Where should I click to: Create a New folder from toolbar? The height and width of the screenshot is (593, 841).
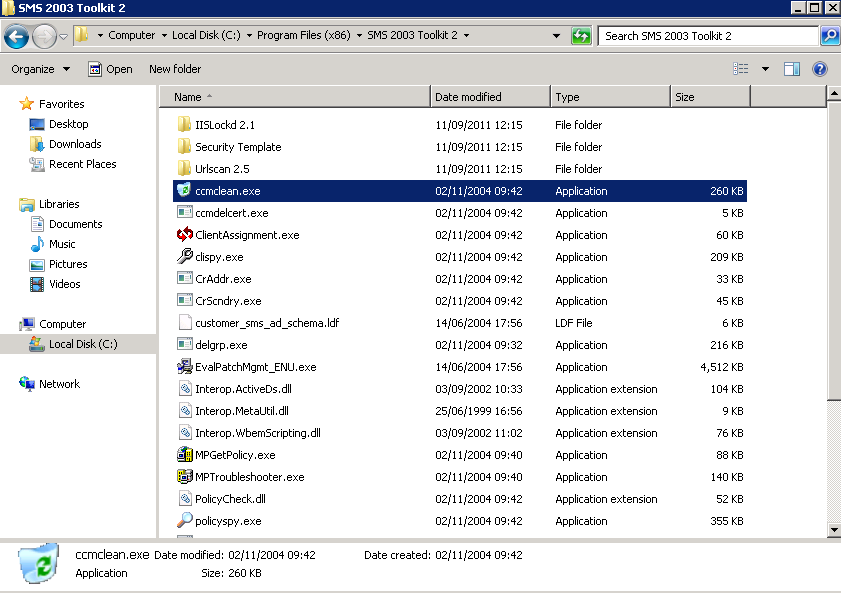click(x=175, y=69)
